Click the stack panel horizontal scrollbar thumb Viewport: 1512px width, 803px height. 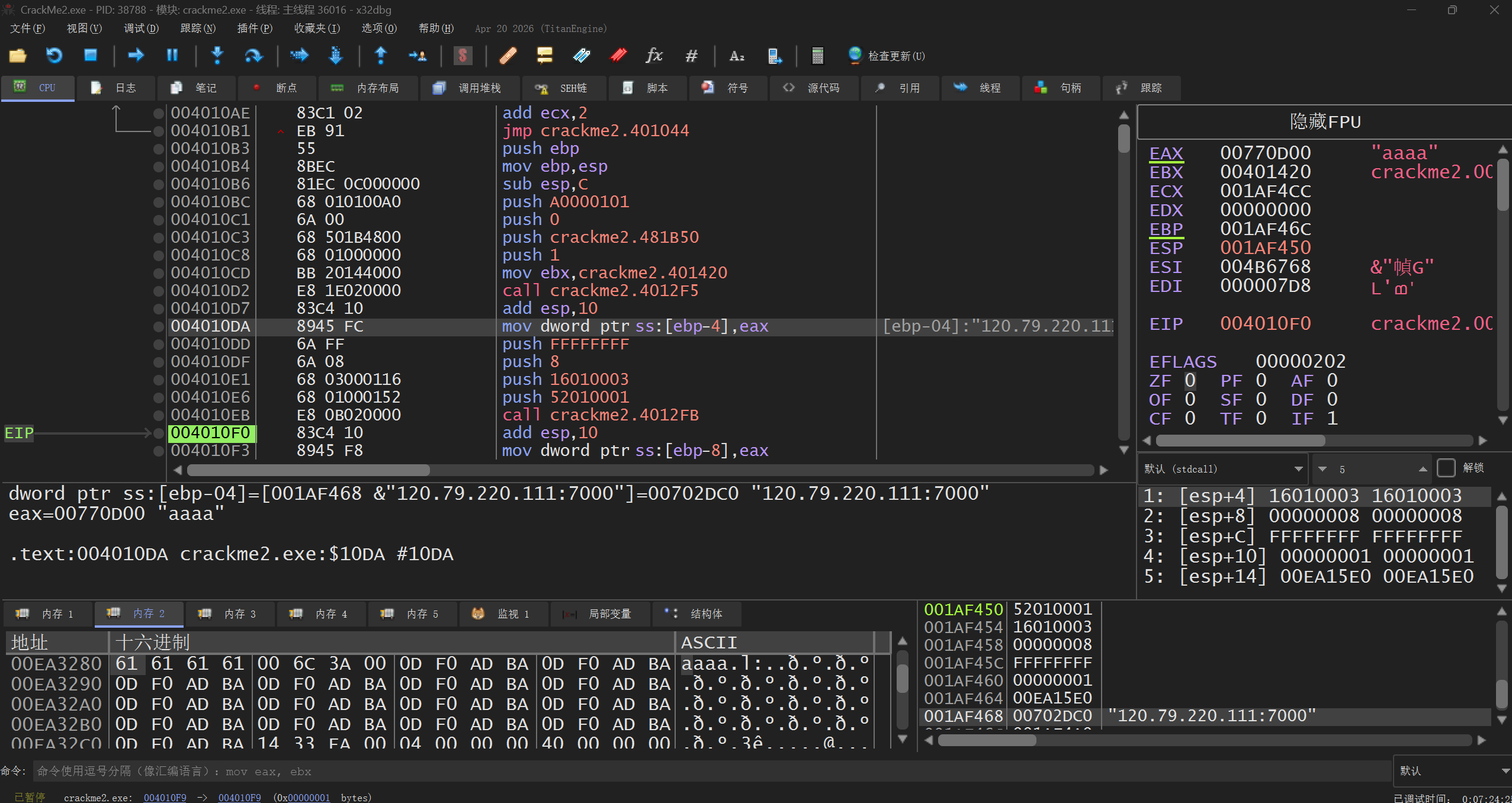tap(987, 740)
